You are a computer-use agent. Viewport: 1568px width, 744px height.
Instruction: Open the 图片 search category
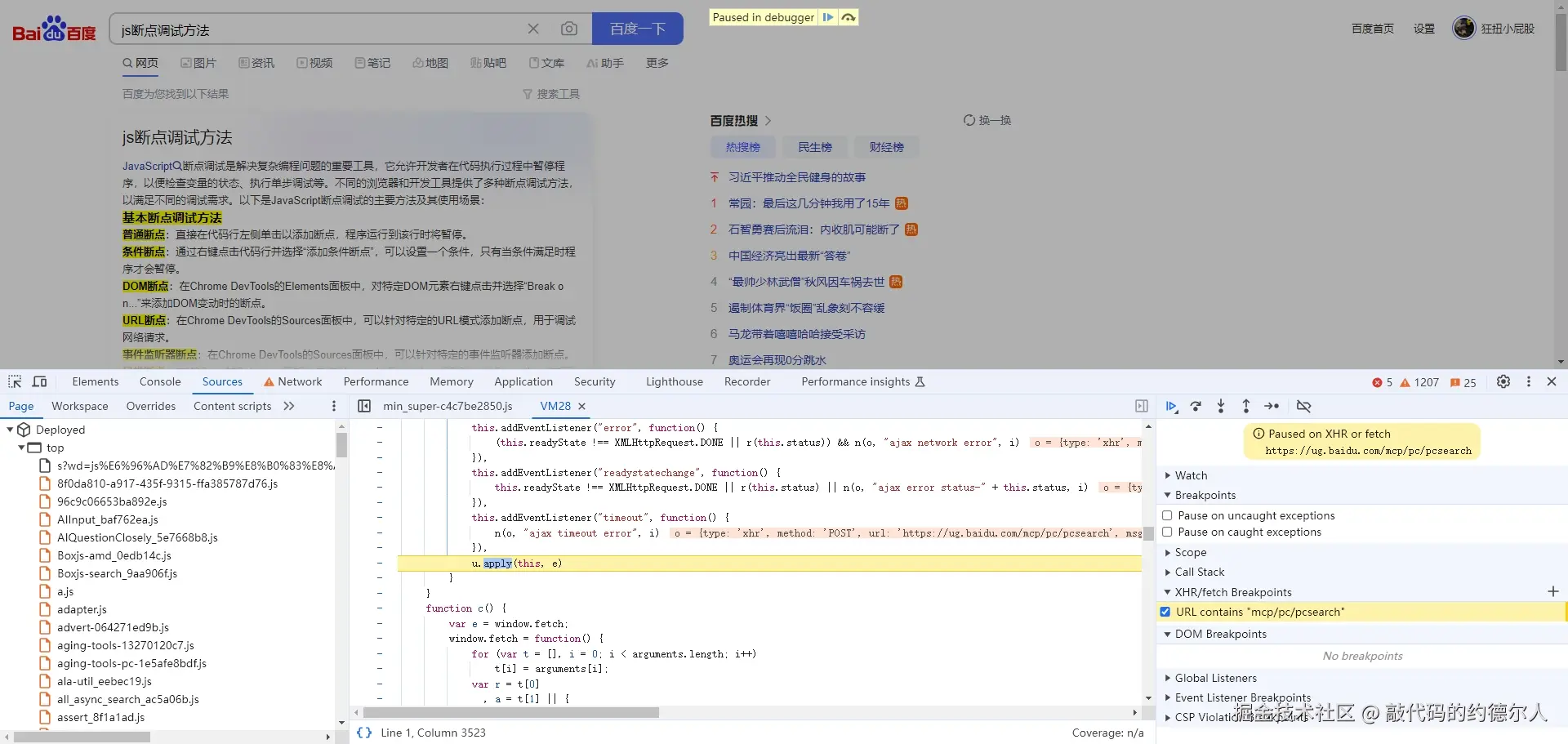coord(198,63)
